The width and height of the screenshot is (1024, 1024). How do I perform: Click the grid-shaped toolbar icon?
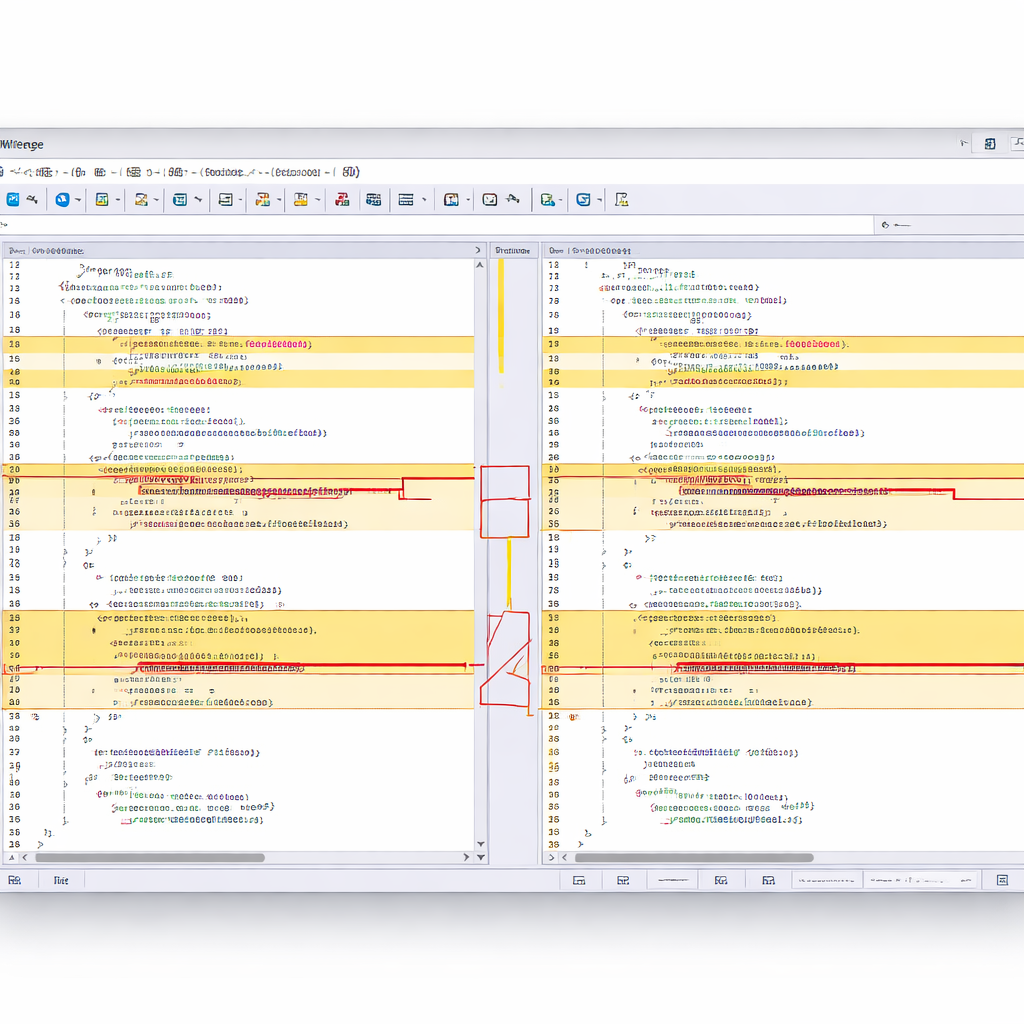[x=373, y=200]
